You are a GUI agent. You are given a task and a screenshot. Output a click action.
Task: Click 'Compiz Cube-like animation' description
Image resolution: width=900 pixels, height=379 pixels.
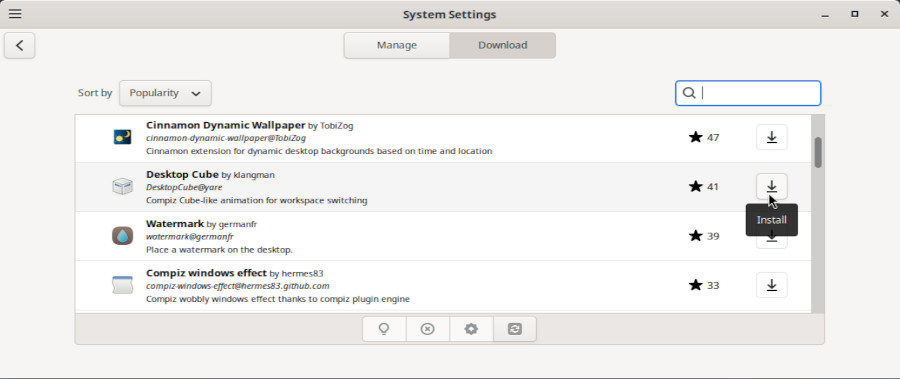tap(257, 200)
